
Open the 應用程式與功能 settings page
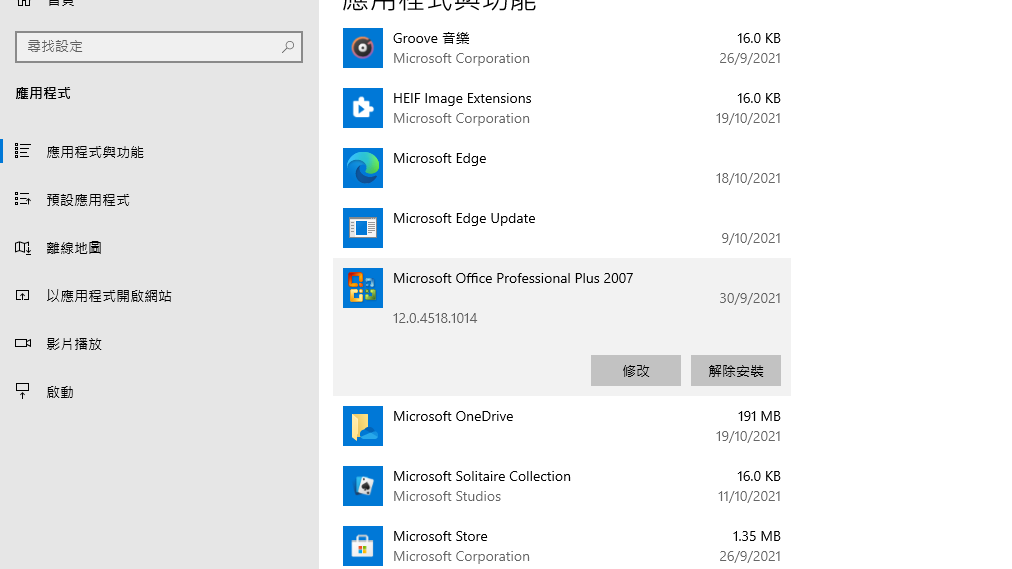[x=159, y=152]
